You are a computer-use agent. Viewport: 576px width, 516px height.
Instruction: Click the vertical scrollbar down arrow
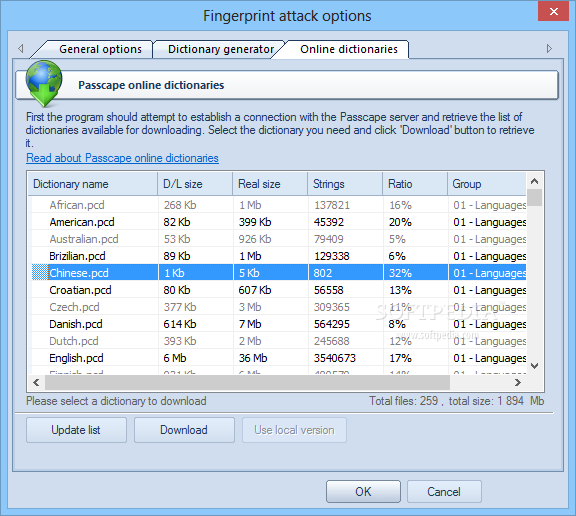point(535,366)
